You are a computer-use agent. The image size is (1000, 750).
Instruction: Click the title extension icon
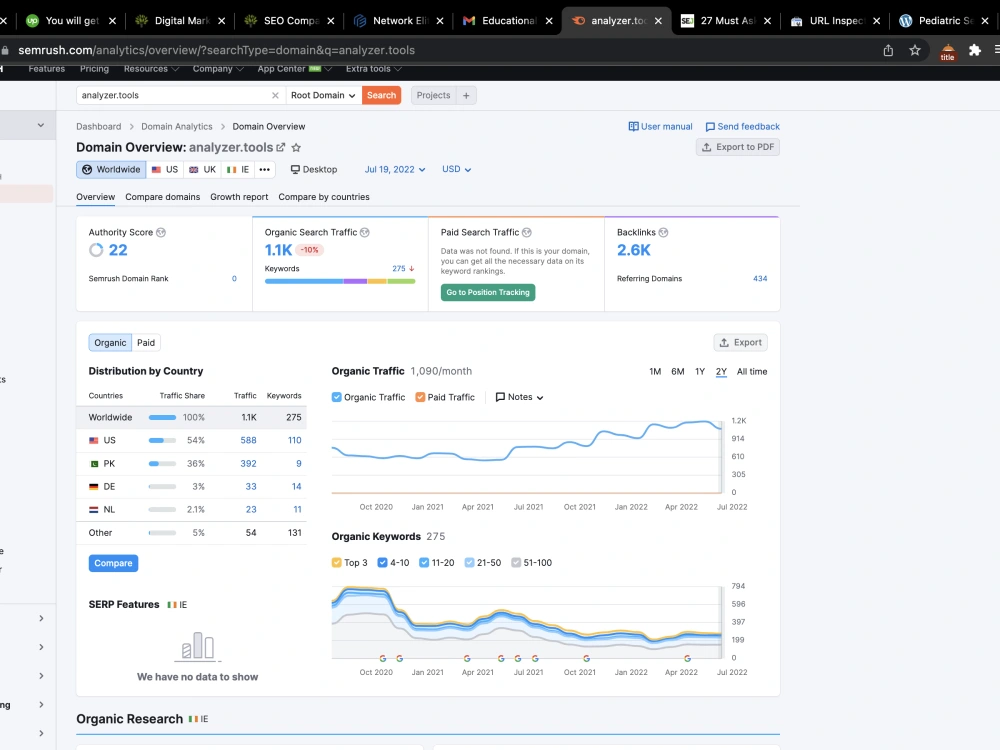948,52
